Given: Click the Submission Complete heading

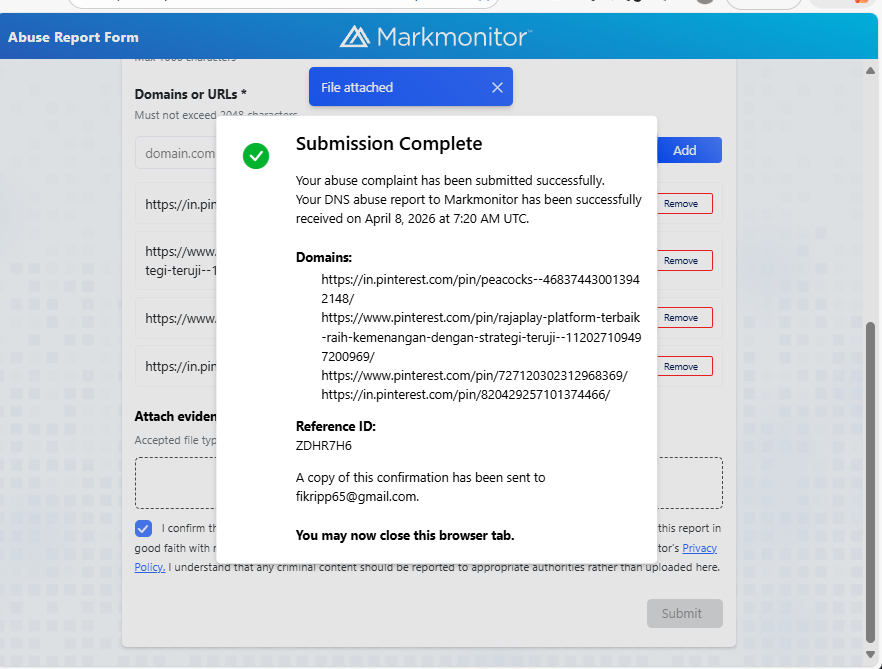Looking at the screenshot, I should (x=389, y=143).
